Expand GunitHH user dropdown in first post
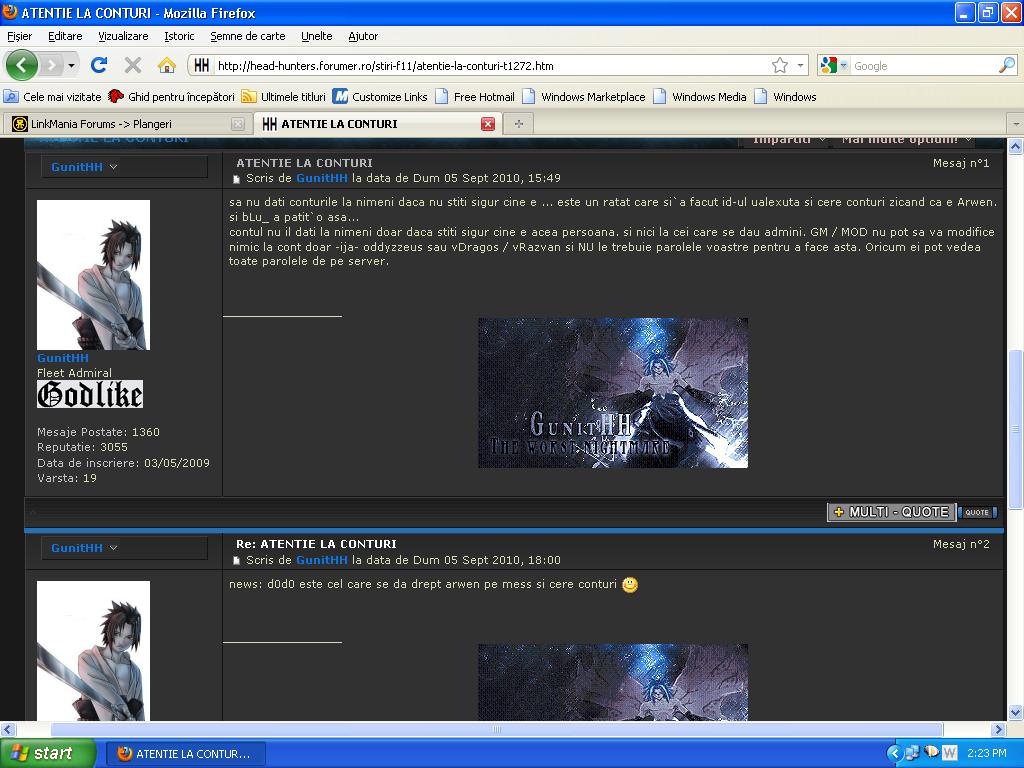Screen dimensions: 1024x768 tap(114, 167)
